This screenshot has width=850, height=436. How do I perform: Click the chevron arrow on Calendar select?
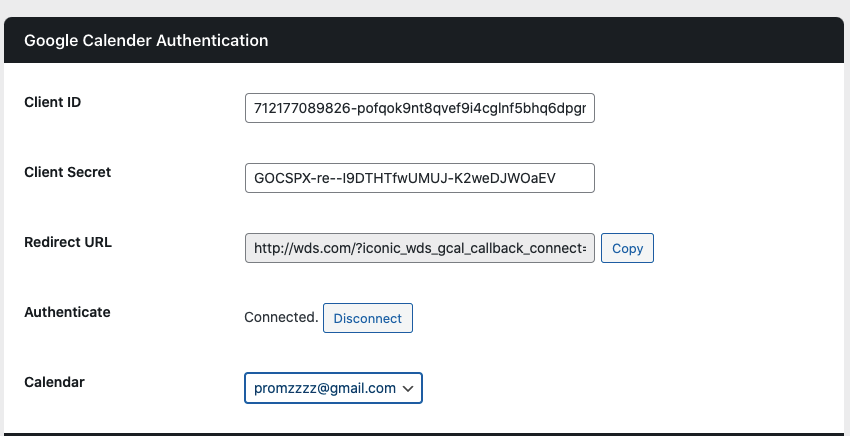pyautogui.click(x=409, y=389)
